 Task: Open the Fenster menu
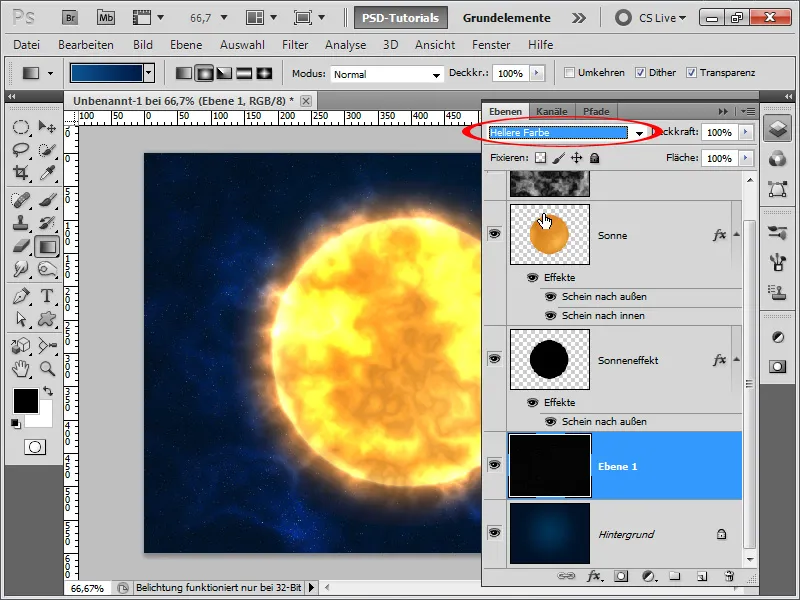coord(491,45)
